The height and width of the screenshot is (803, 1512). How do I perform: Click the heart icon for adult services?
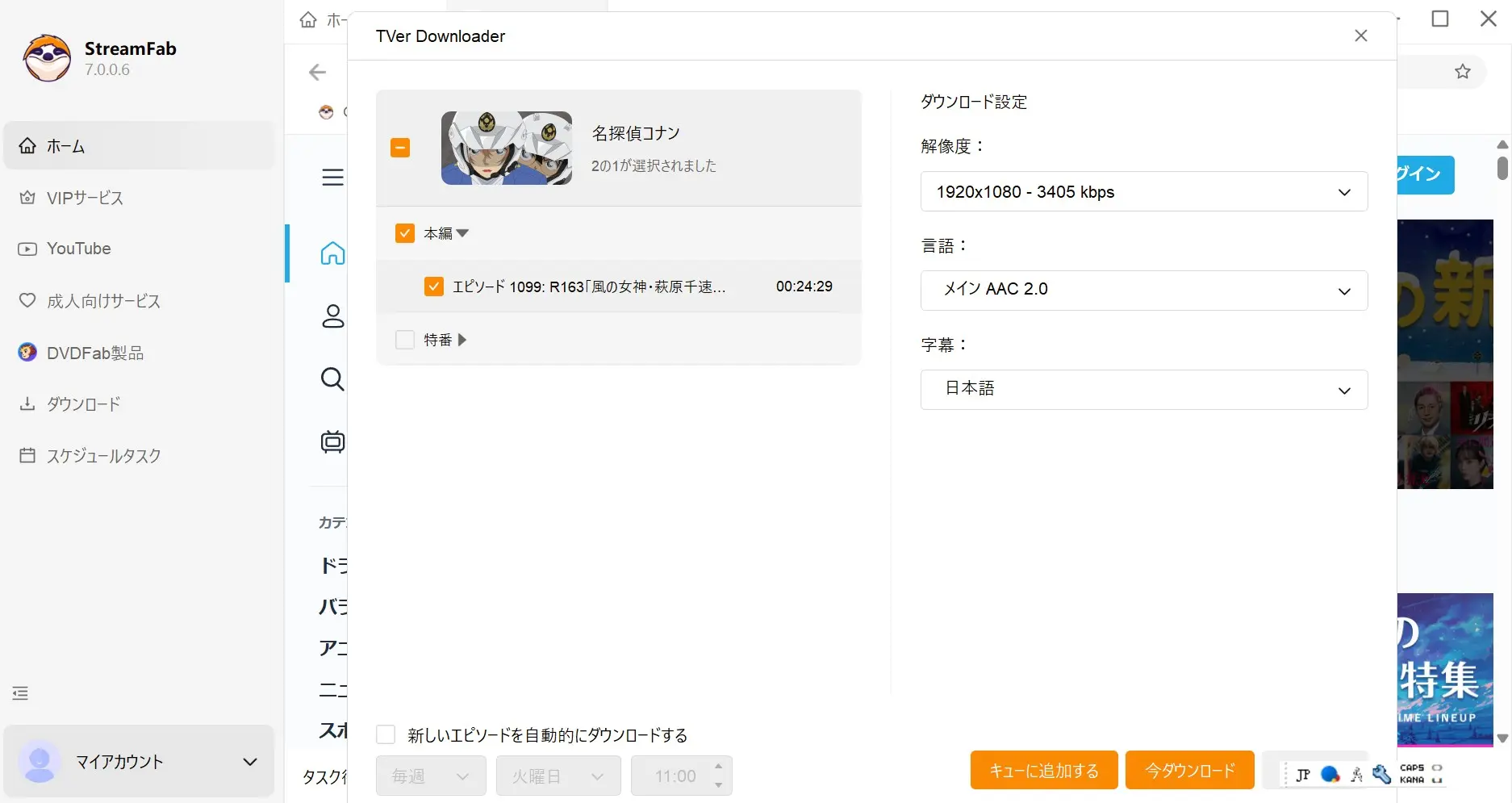[x=27, y=300]
